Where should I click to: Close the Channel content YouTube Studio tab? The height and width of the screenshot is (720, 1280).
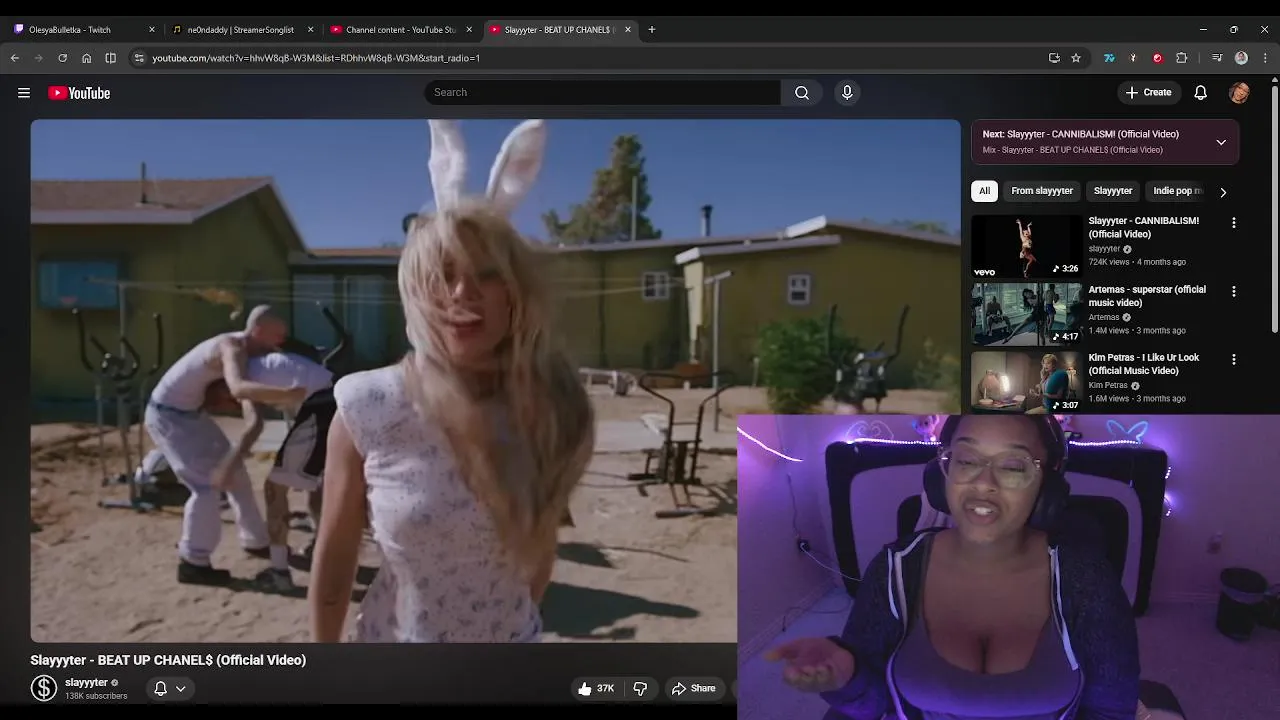click(x=469, y=29)
